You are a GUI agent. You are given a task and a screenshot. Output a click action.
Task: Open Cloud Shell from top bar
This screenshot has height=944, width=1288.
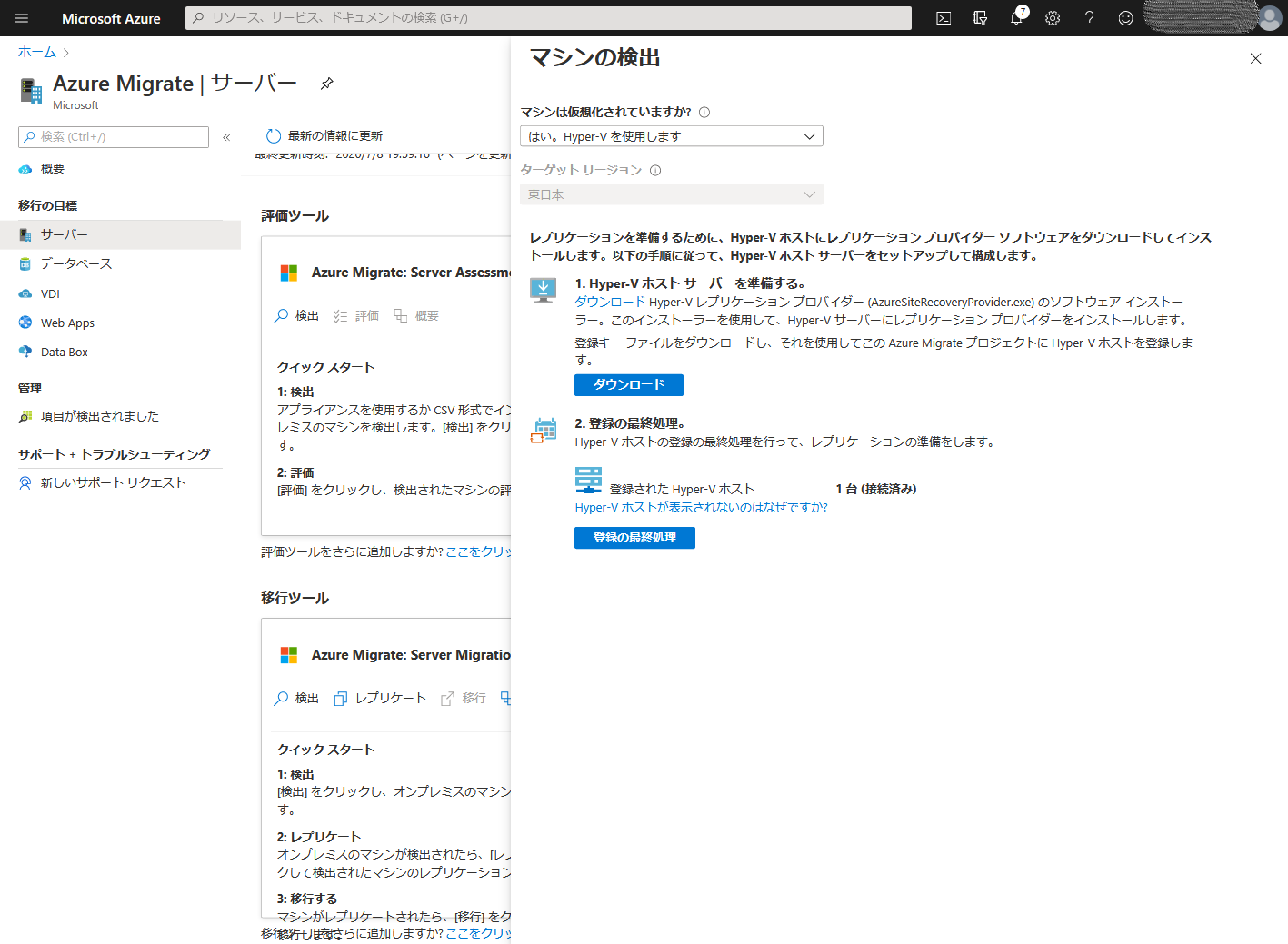tap(944, 18)
